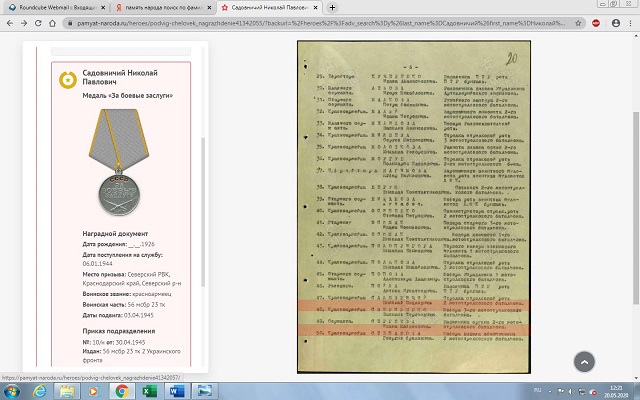Click the Воинское звание красноармеец line

pos(127,294)
